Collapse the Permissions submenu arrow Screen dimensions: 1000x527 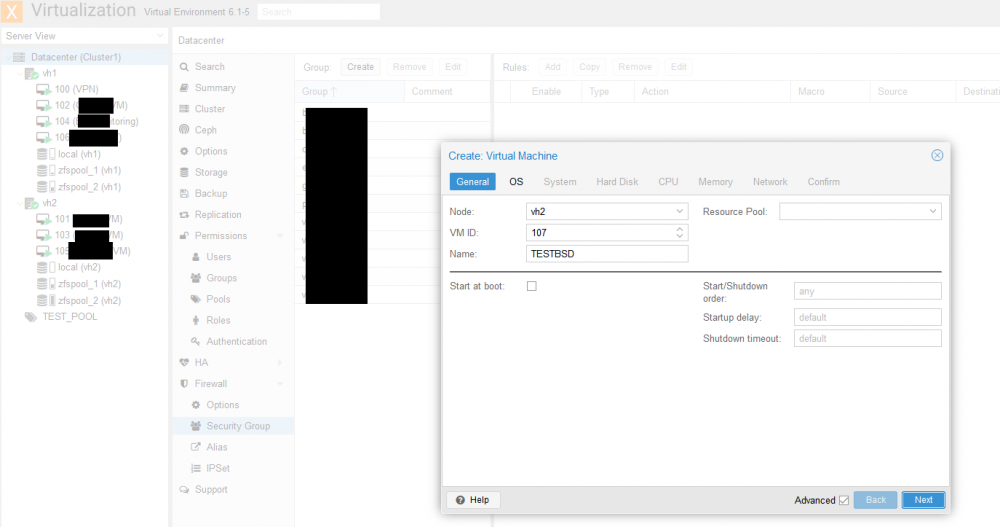[x=281, y=236]
